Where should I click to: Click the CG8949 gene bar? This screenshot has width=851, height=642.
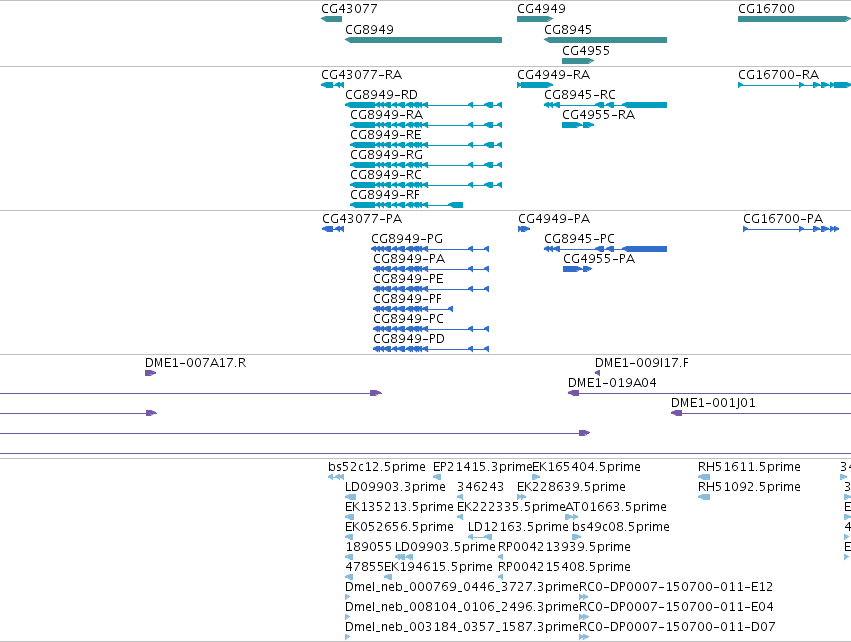click(x=423, y=40)
